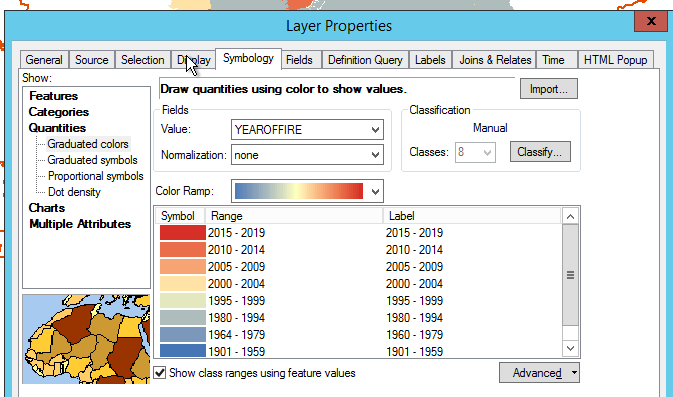Click the 1995 - 1999 symbol swatch
Viewport: 673px width, 397px height.
(x=183, y=300)
